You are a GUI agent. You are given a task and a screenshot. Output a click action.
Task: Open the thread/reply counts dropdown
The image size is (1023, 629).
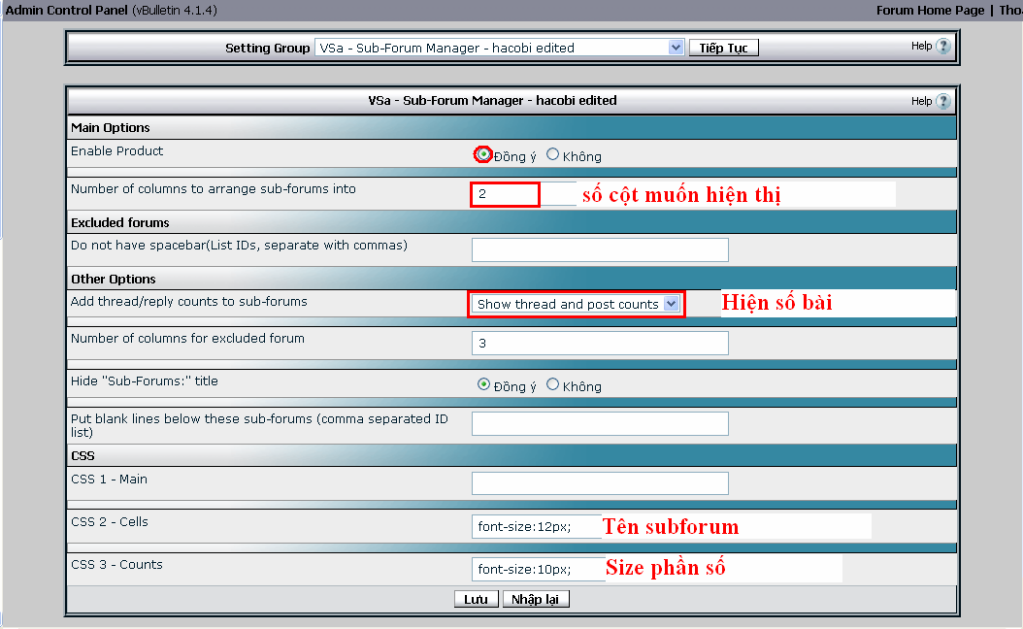coord(576,304)
